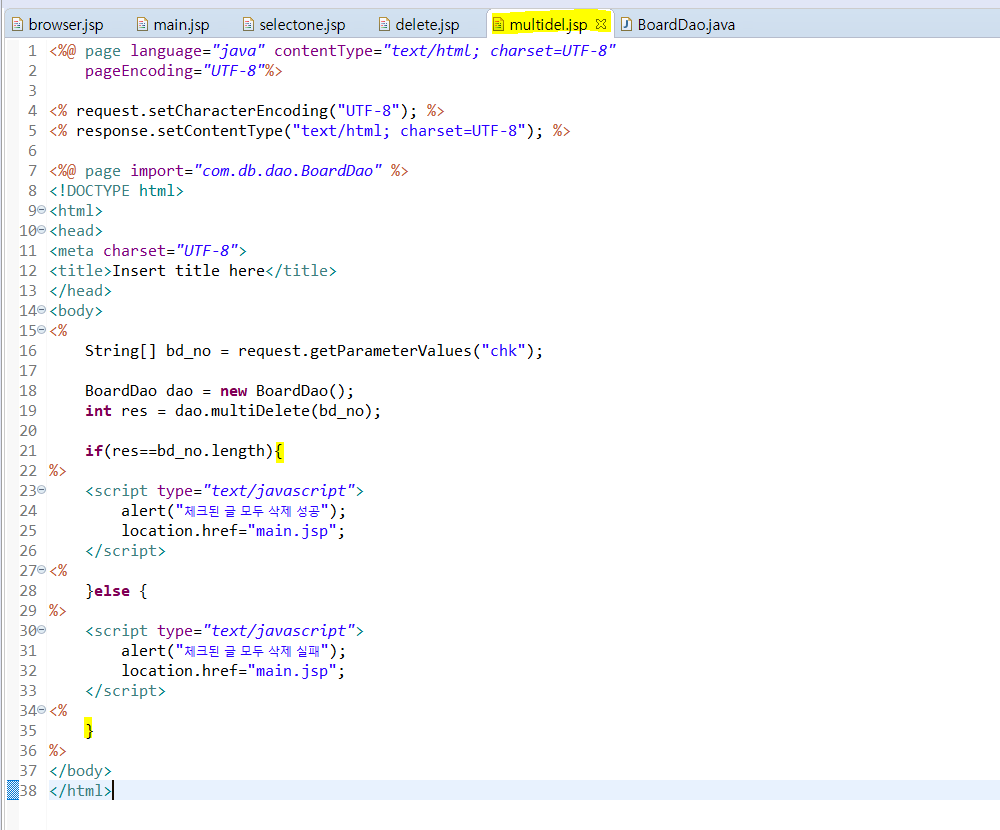1000x830 pixels.
Task: Collapse scriptlet fold at line 15
Action: (x=41, y=330)
